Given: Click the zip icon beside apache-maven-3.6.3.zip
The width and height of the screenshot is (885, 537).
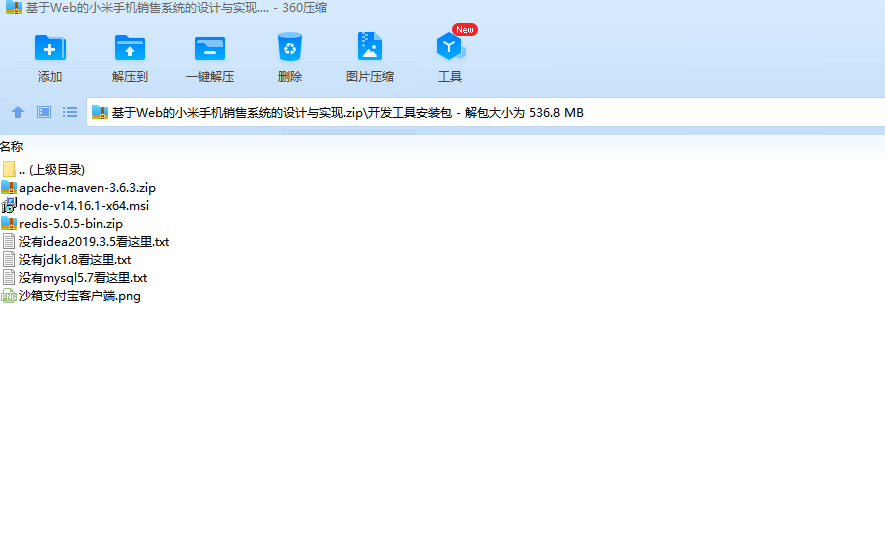Looking at the screenshot, I should pos(9,187).
